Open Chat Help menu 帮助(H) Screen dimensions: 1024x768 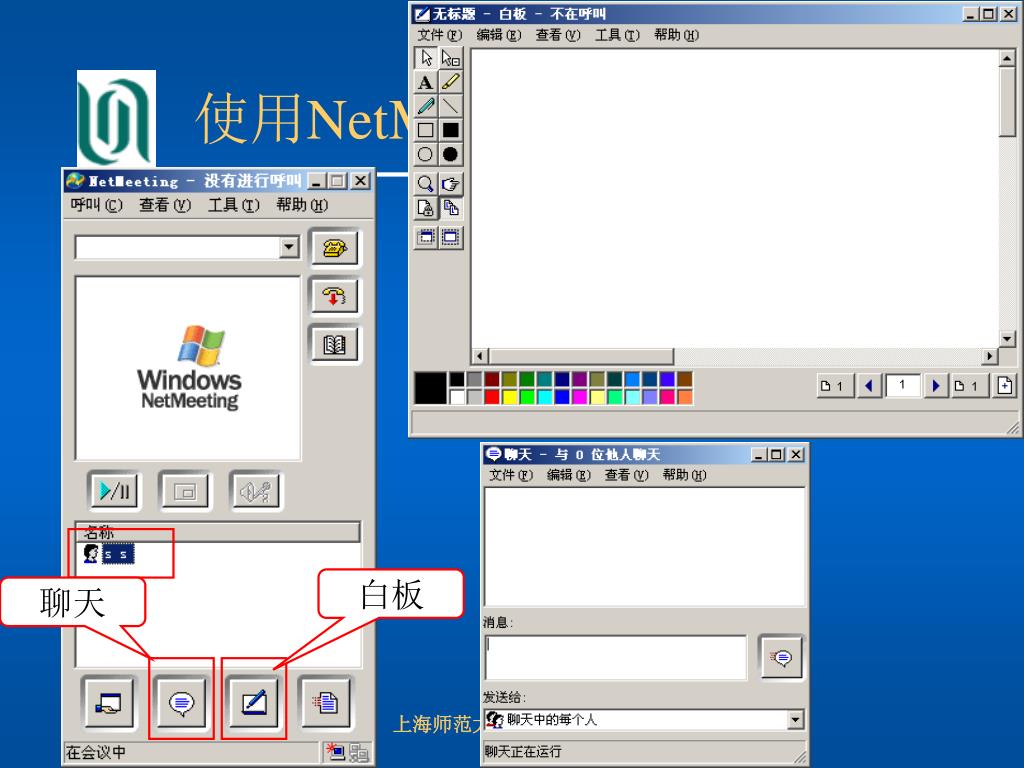(x=684, y=475)
